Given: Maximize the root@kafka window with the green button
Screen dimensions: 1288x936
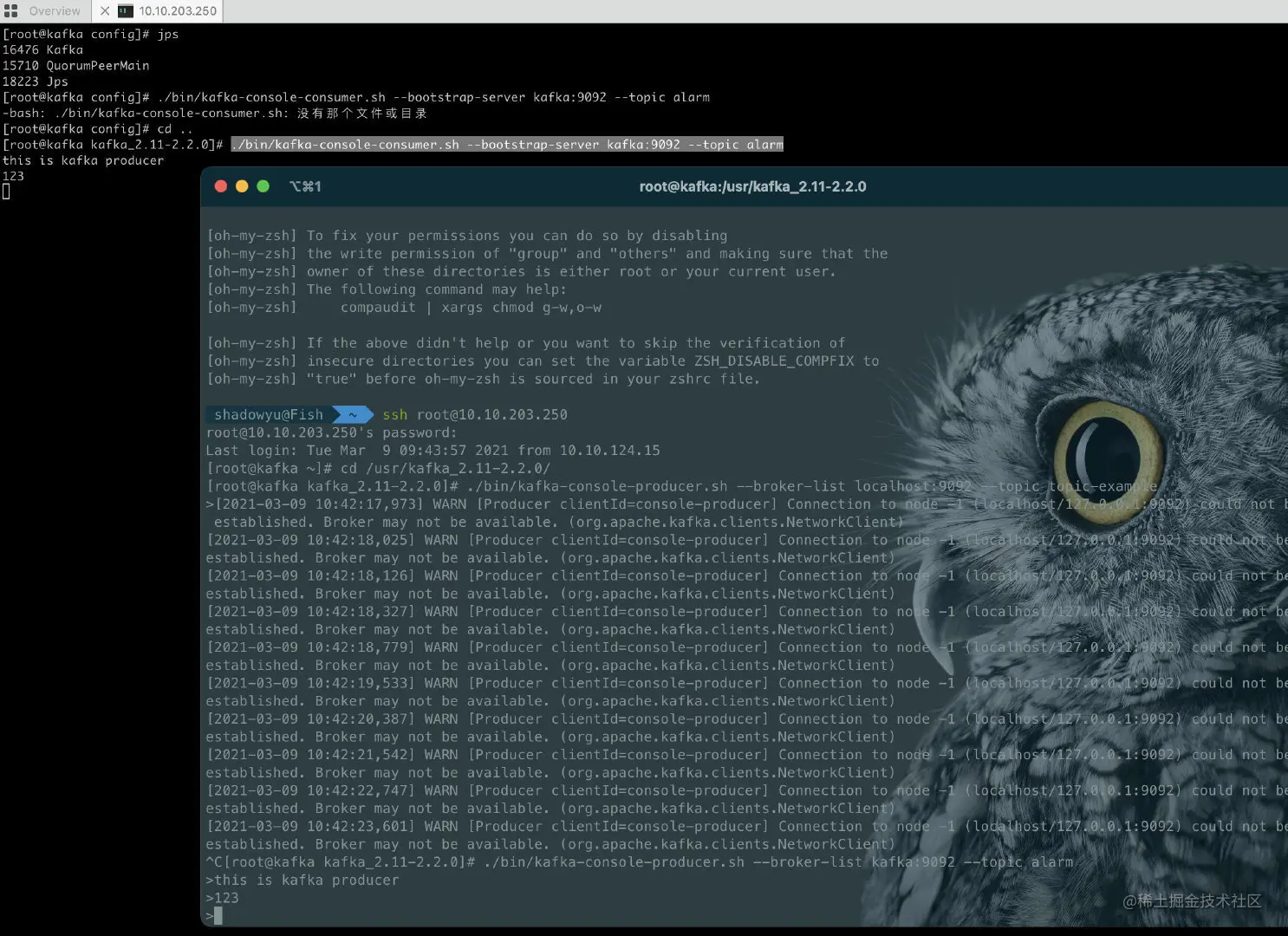Looking at the screenshot, I should point(263,186).
